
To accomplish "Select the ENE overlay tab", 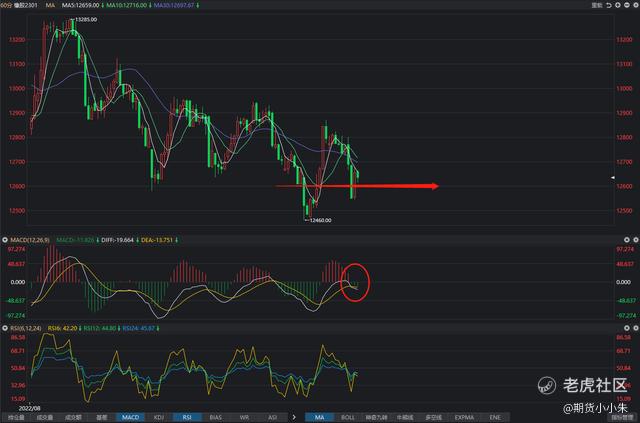I will (495, 417).
